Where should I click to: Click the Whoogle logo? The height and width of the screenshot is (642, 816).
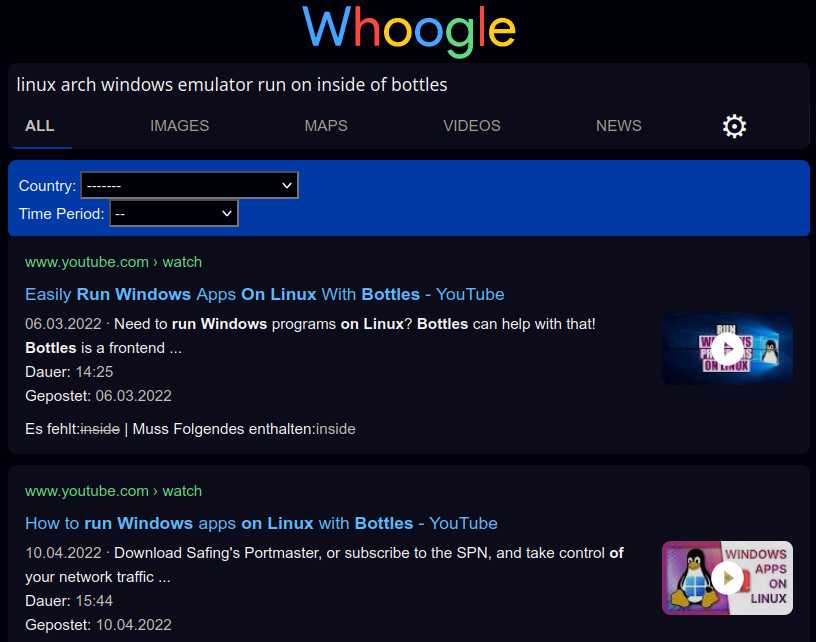408,31
